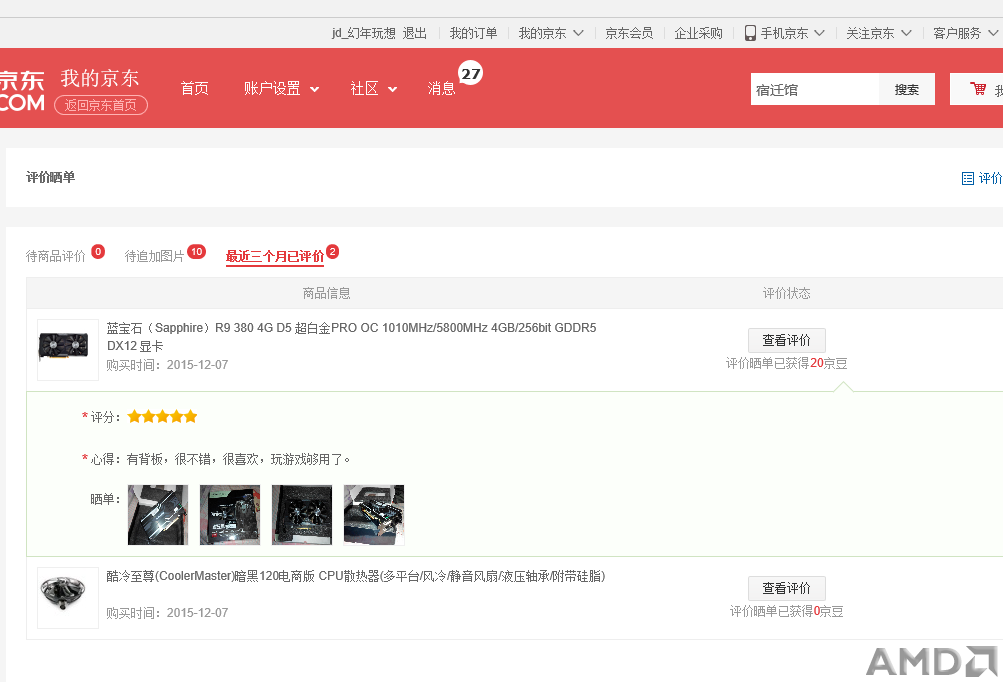Image resolution: width=1003 pixels, height=682 pixels.
Task: Click the 我的京东 heading in red header
Action: (100, 78)
